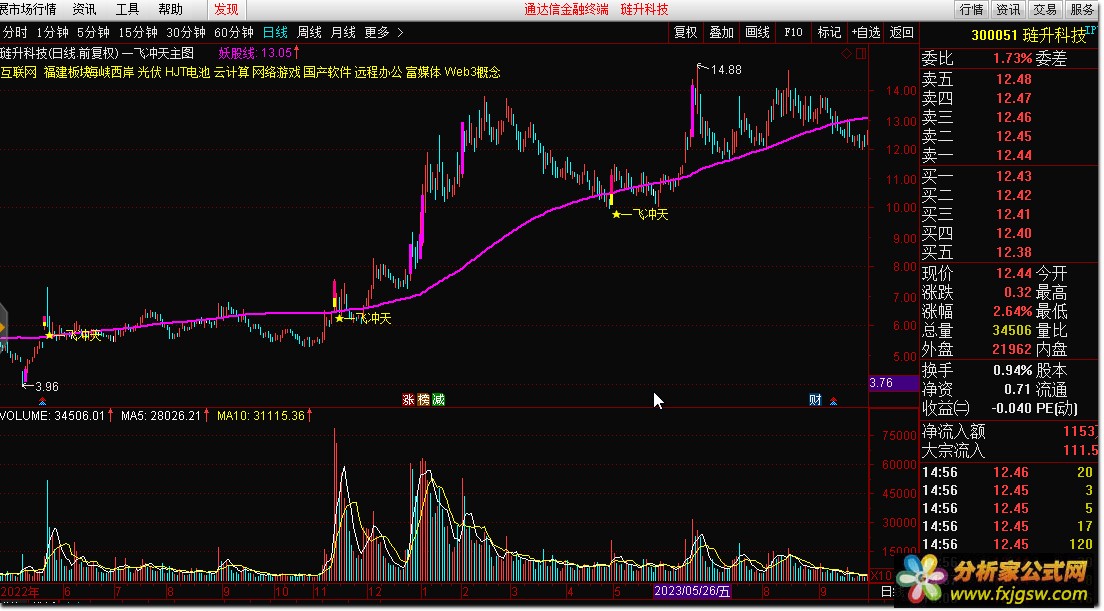Click the MA10: 31115.36 volume label

(x=264, y=416)
